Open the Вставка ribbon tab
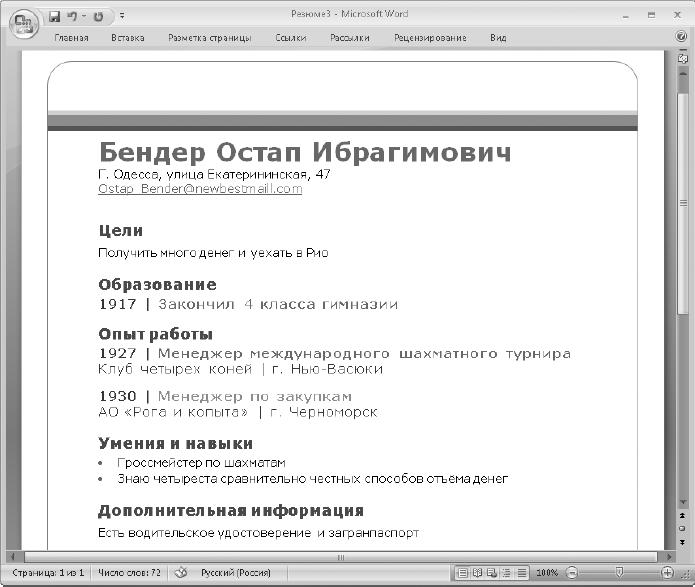This screenshot has width=695, height=587. tap(128, 38)
